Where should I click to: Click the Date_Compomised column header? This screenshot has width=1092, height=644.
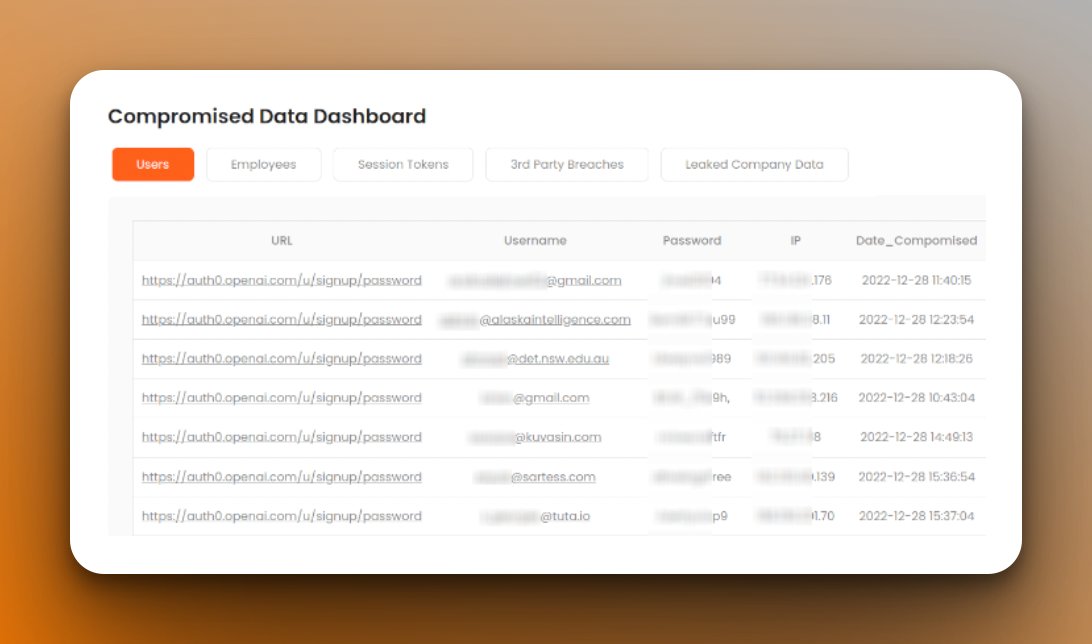pyautogui.click(x=917, y=240)
